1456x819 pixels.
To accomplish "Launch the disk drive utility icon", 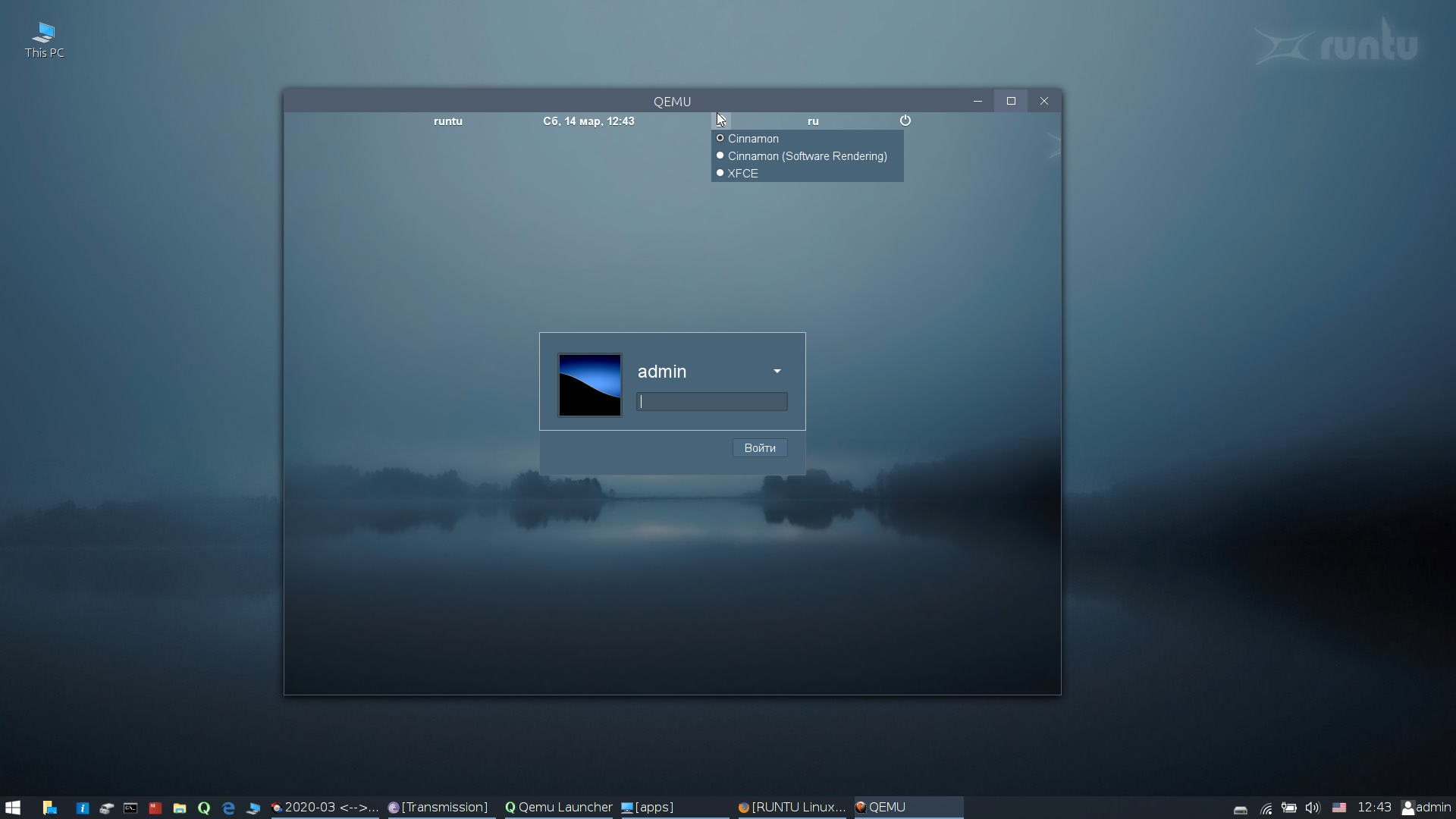I will click(107, 808).
